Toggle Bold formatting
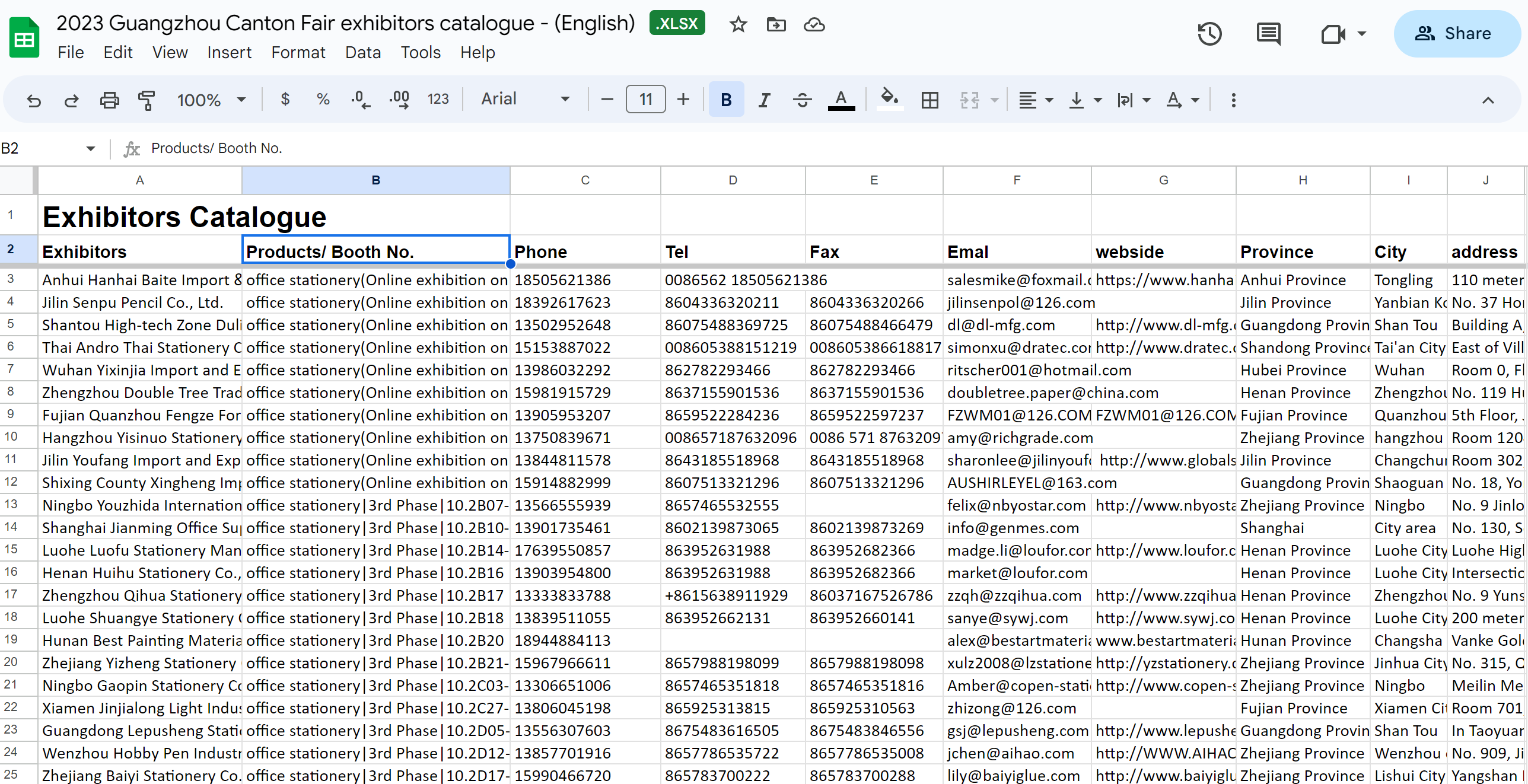 (726, 99)
